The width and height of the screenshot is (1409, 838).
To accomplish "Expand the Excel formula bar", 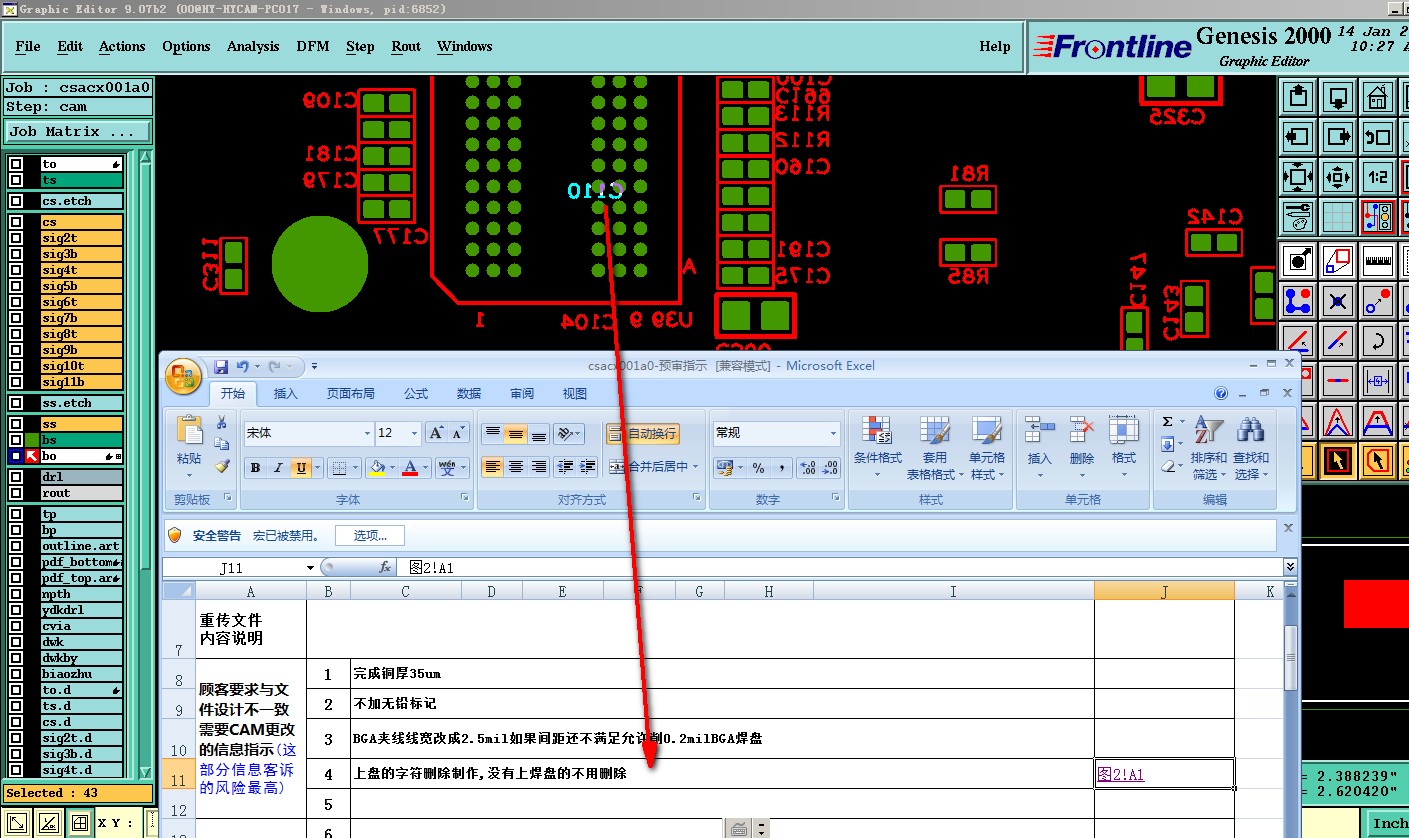I will 1290,567.
